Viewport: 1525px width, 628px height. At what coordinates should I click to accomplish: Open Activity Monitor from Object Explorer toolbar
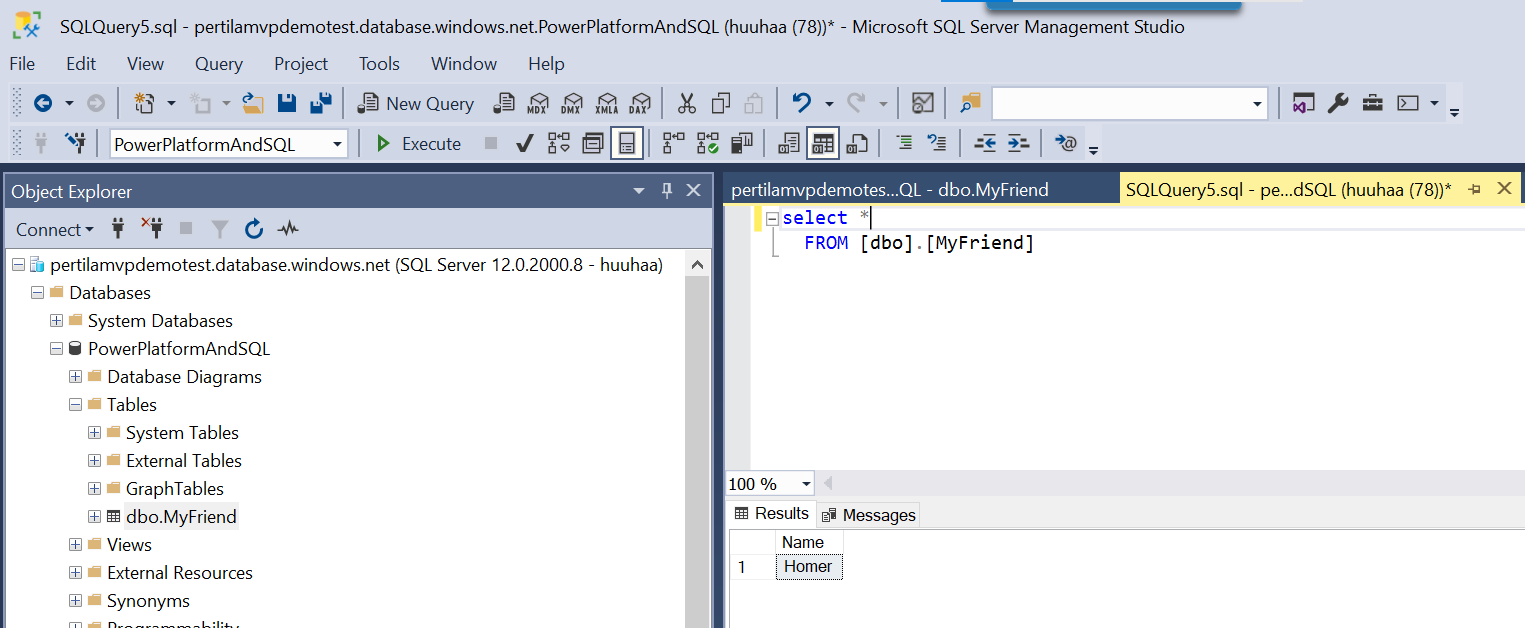288,229
